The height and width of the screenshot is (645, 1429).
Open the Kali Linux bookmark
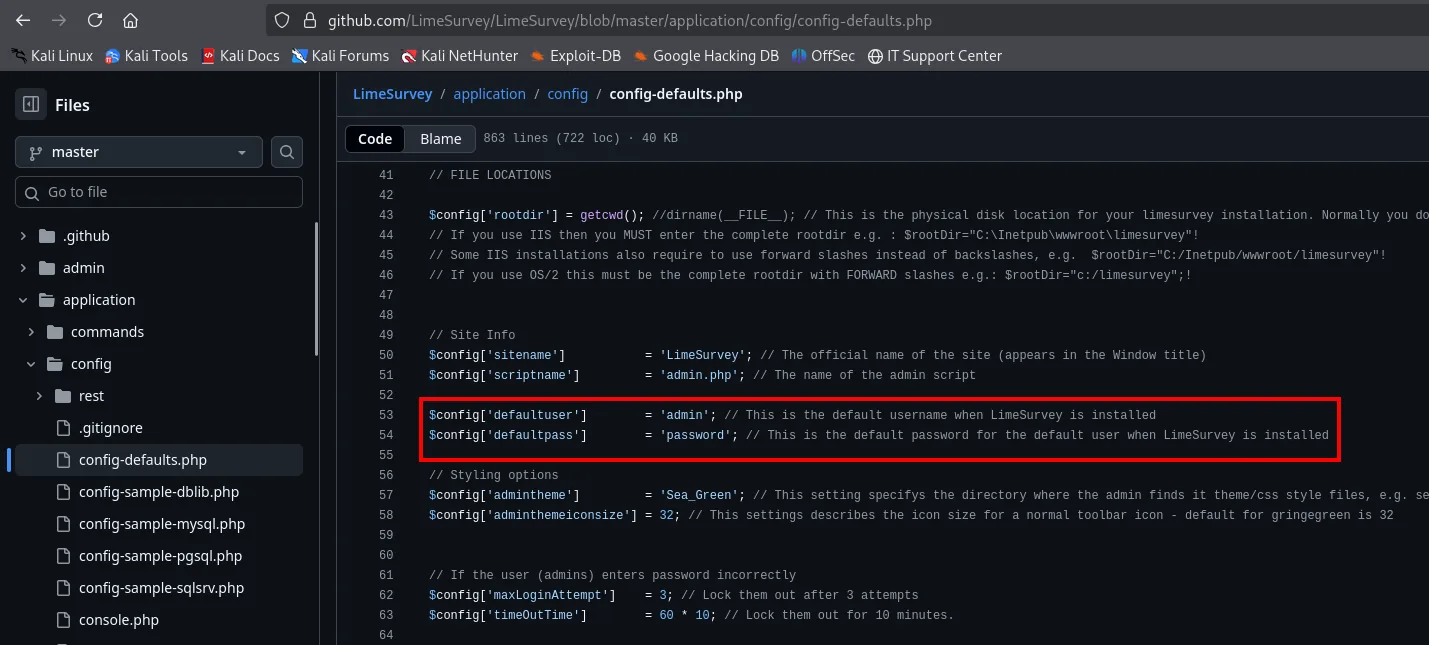point(53,56)
